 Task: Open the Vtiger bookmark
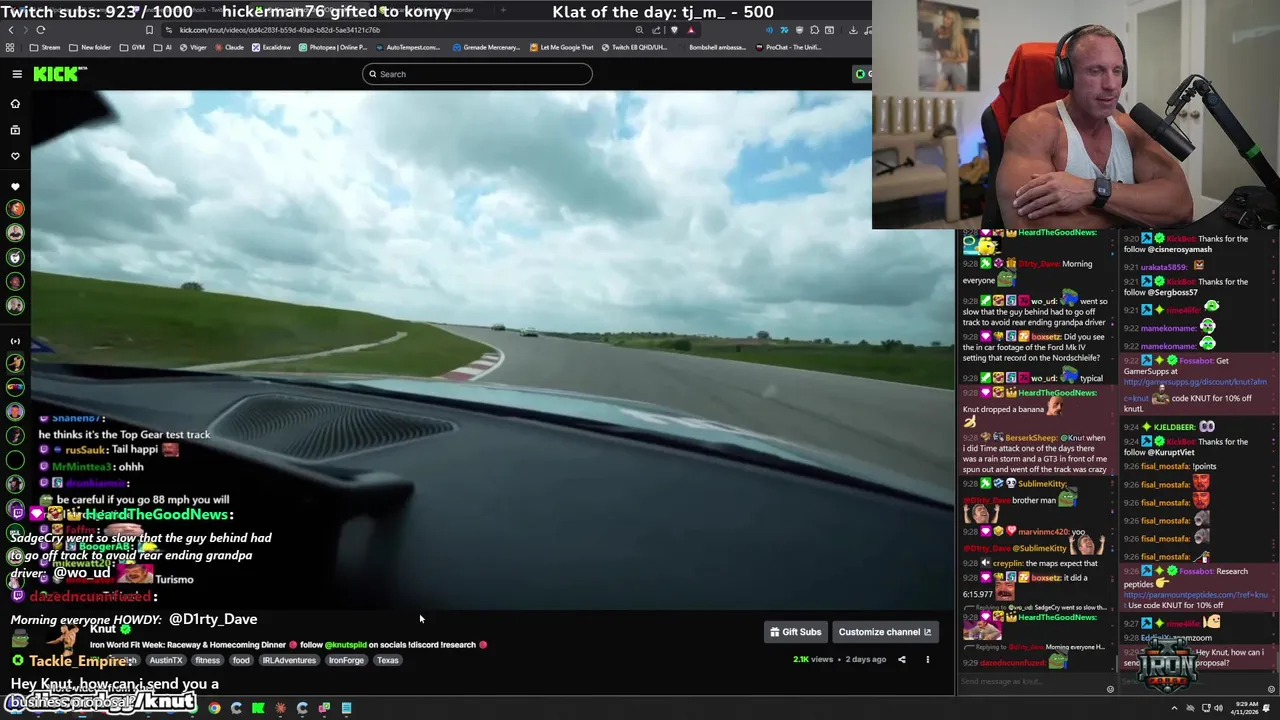193,47
